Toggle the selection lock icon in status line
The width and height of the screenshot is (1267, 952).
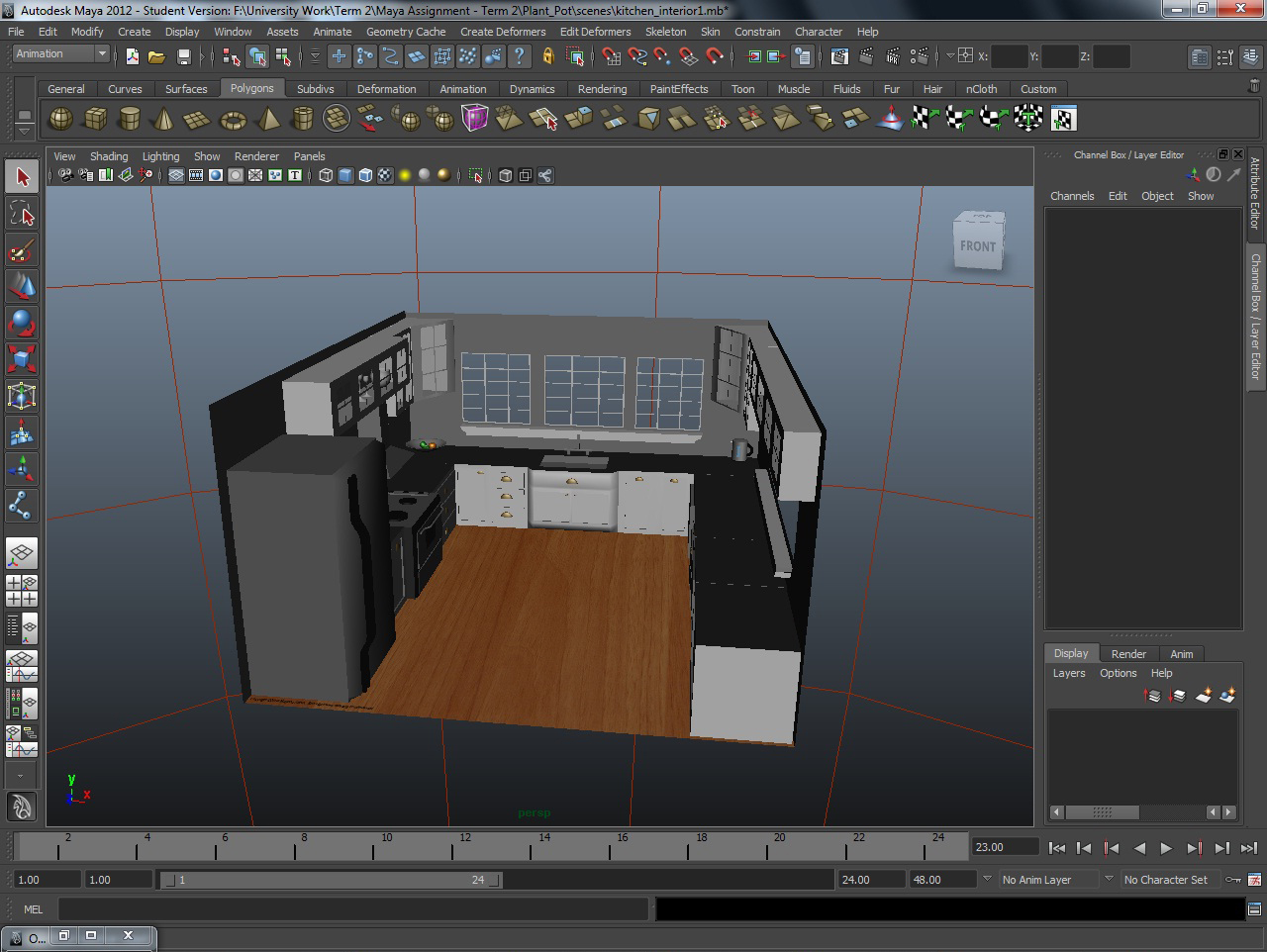[547, 56]
